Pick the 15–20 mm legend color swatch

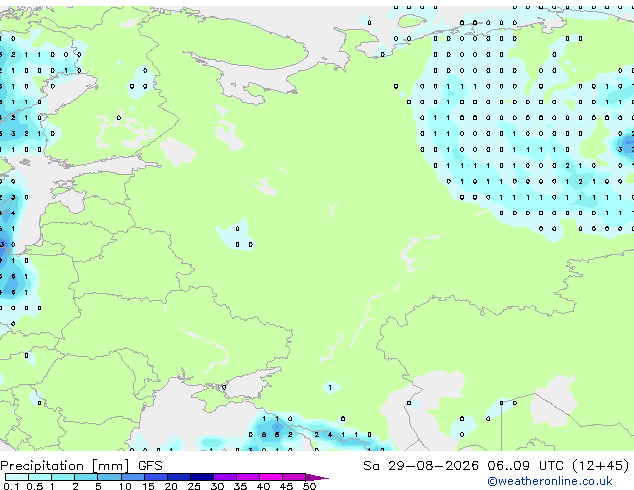tap(155, 477)
